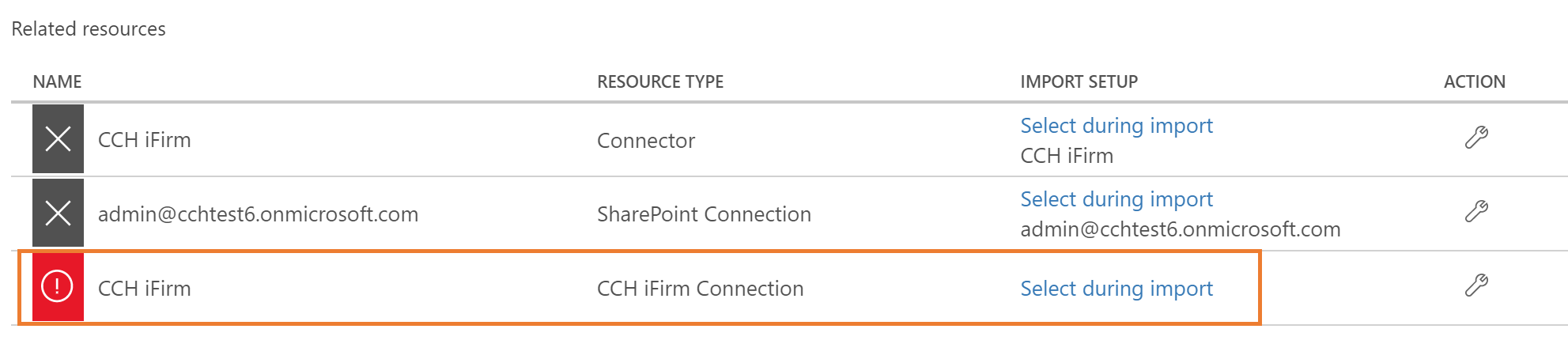Select the admin@cchtest6.onmicrosoft.com name in second row

(258, 214)
